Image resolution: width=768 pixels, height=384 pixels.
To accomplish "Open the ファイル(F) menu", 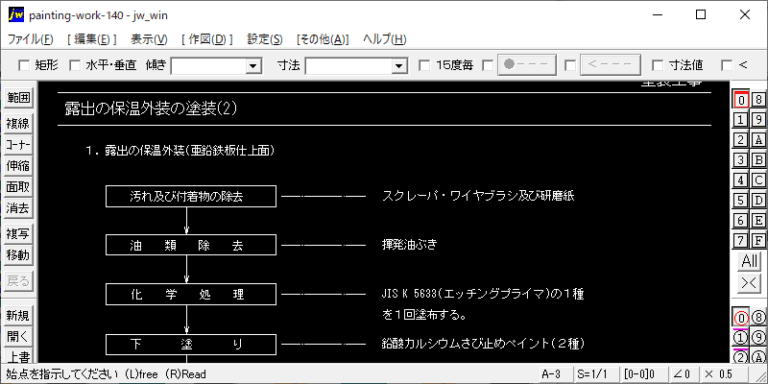I will pos(30,40).
